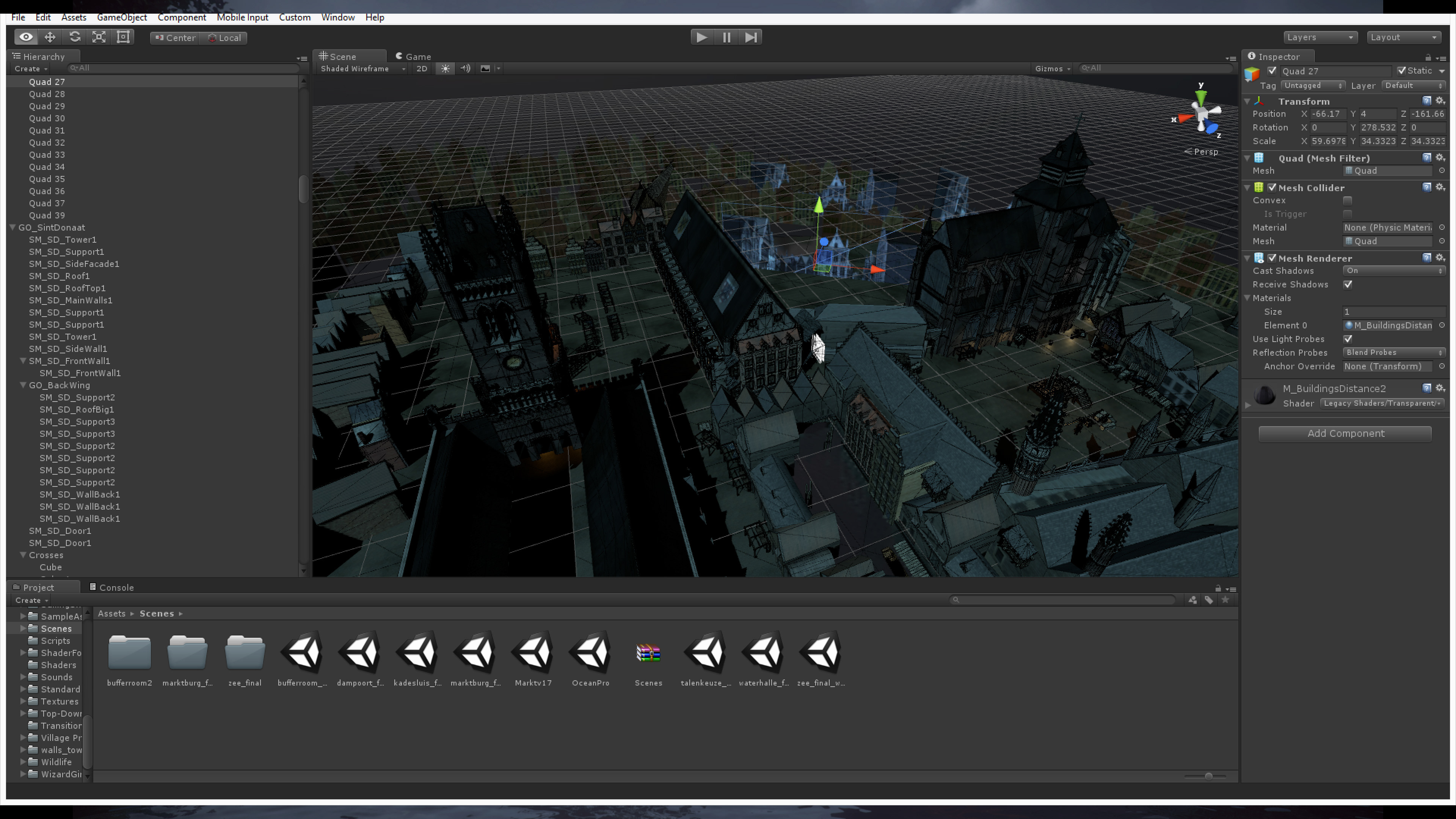Screen dimensions: 1456x819
Task: Open the Cast Shadows dropdown
Action: tap(1393, 271)
